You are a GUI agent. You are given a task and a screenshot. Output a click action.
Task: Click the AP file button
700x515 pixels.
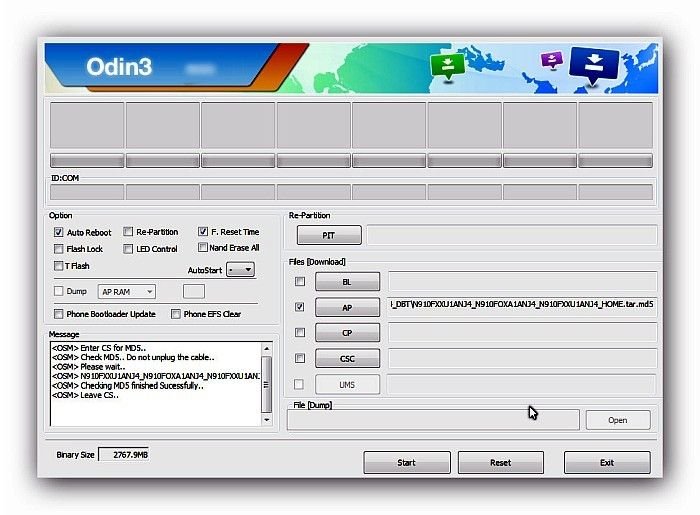coord(347,307)
